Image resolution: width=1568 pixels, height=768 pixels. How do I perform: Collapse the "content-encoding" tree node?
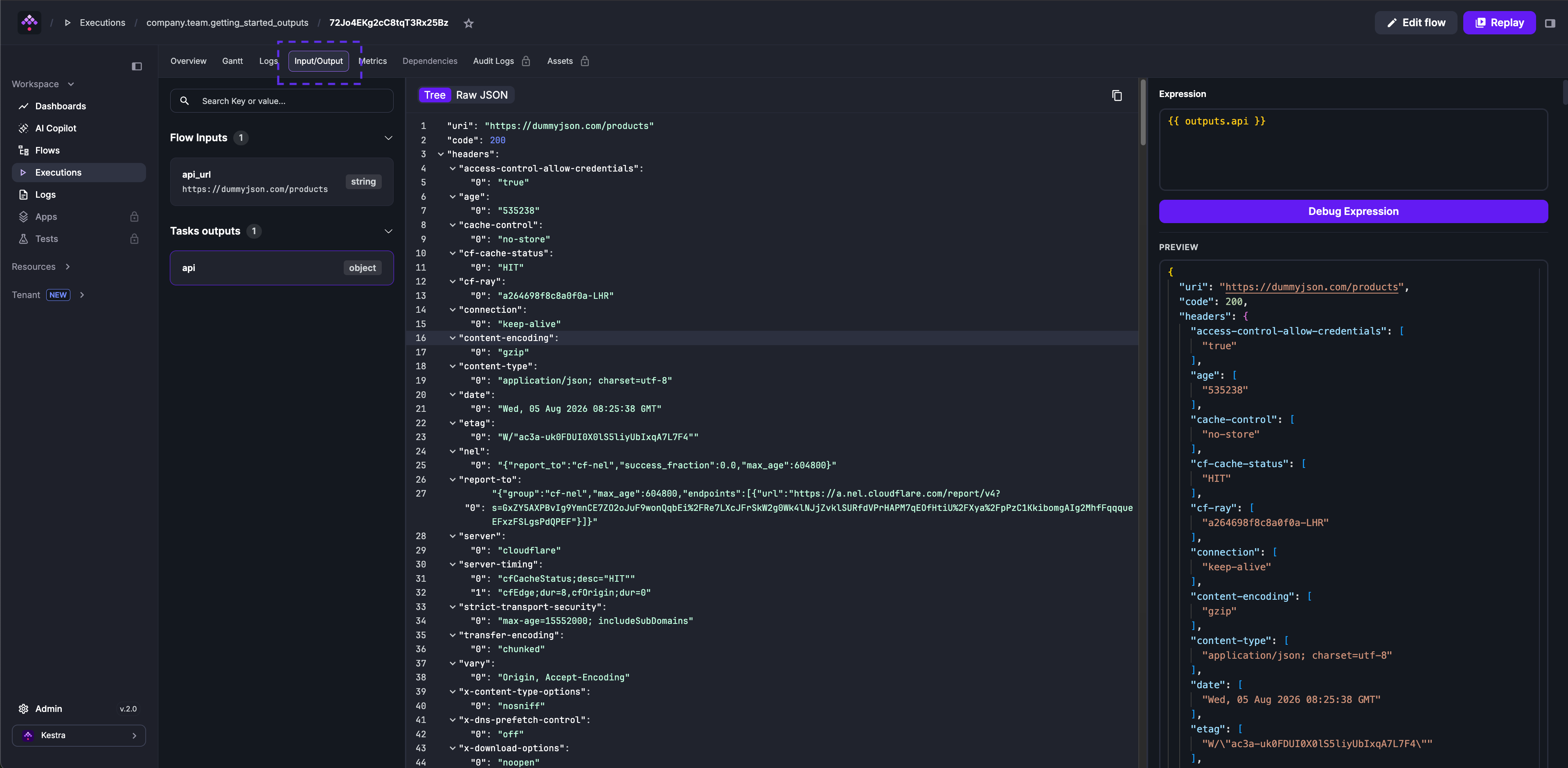point(452,338)
